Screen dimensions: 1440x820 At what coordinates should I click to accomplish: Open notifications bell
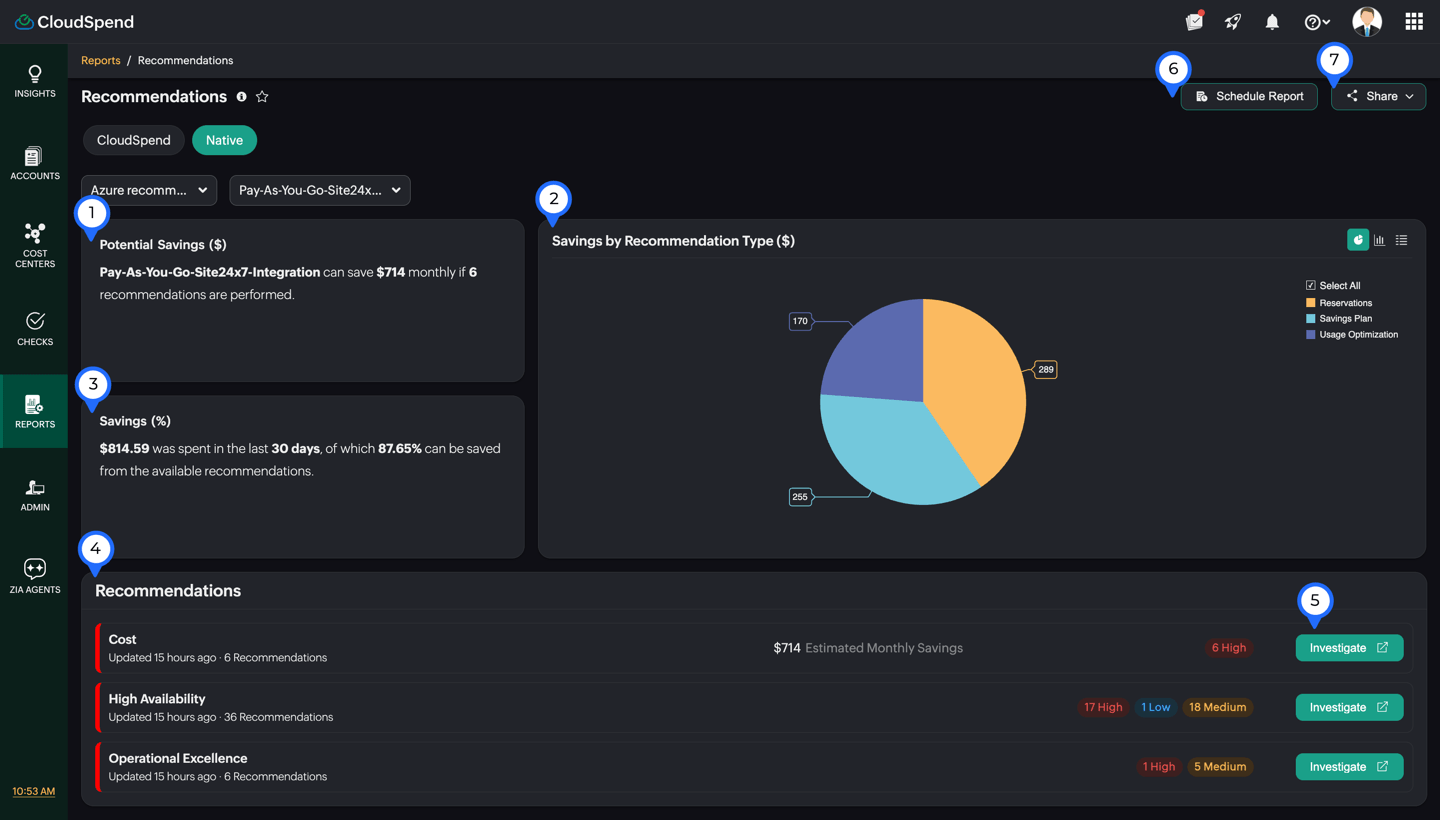(1272, 22)
